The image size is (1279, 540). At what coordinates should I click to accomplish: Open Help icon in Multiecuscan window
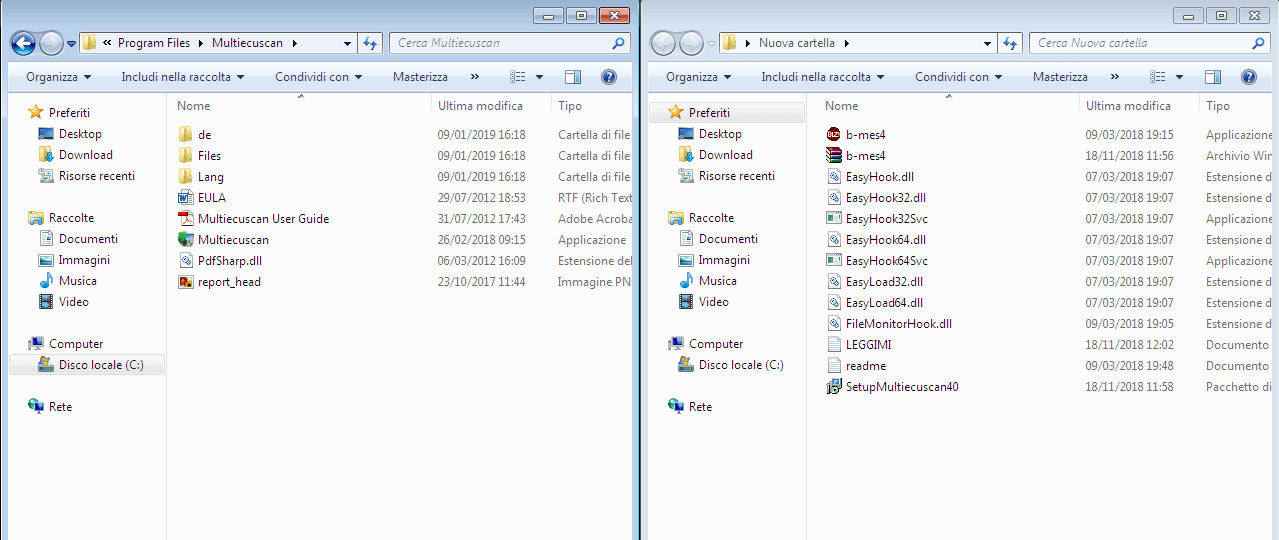[x=608, y=77]
